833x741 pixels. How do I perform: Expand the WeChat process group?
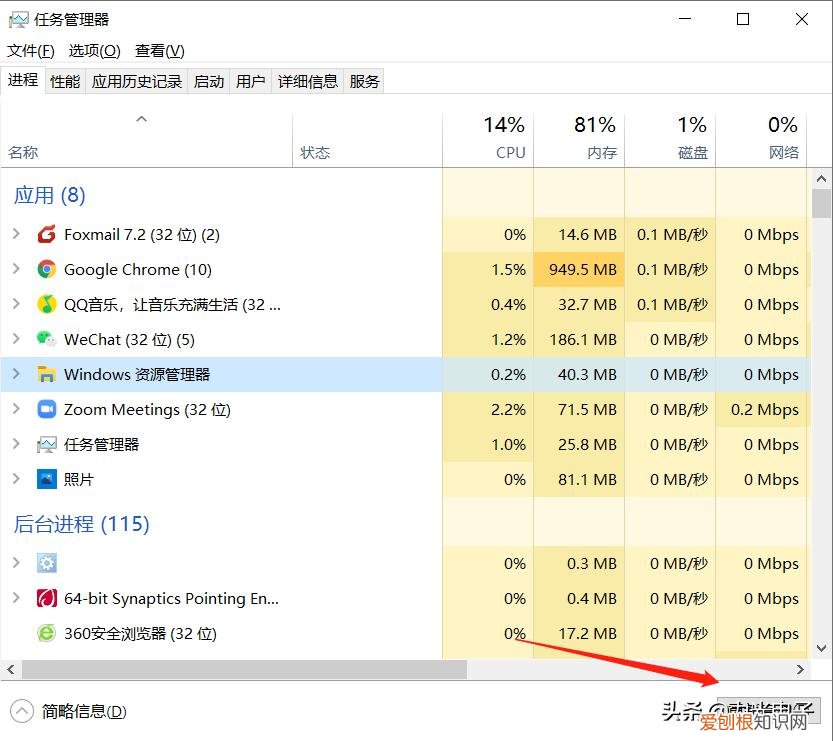(16, 340)
